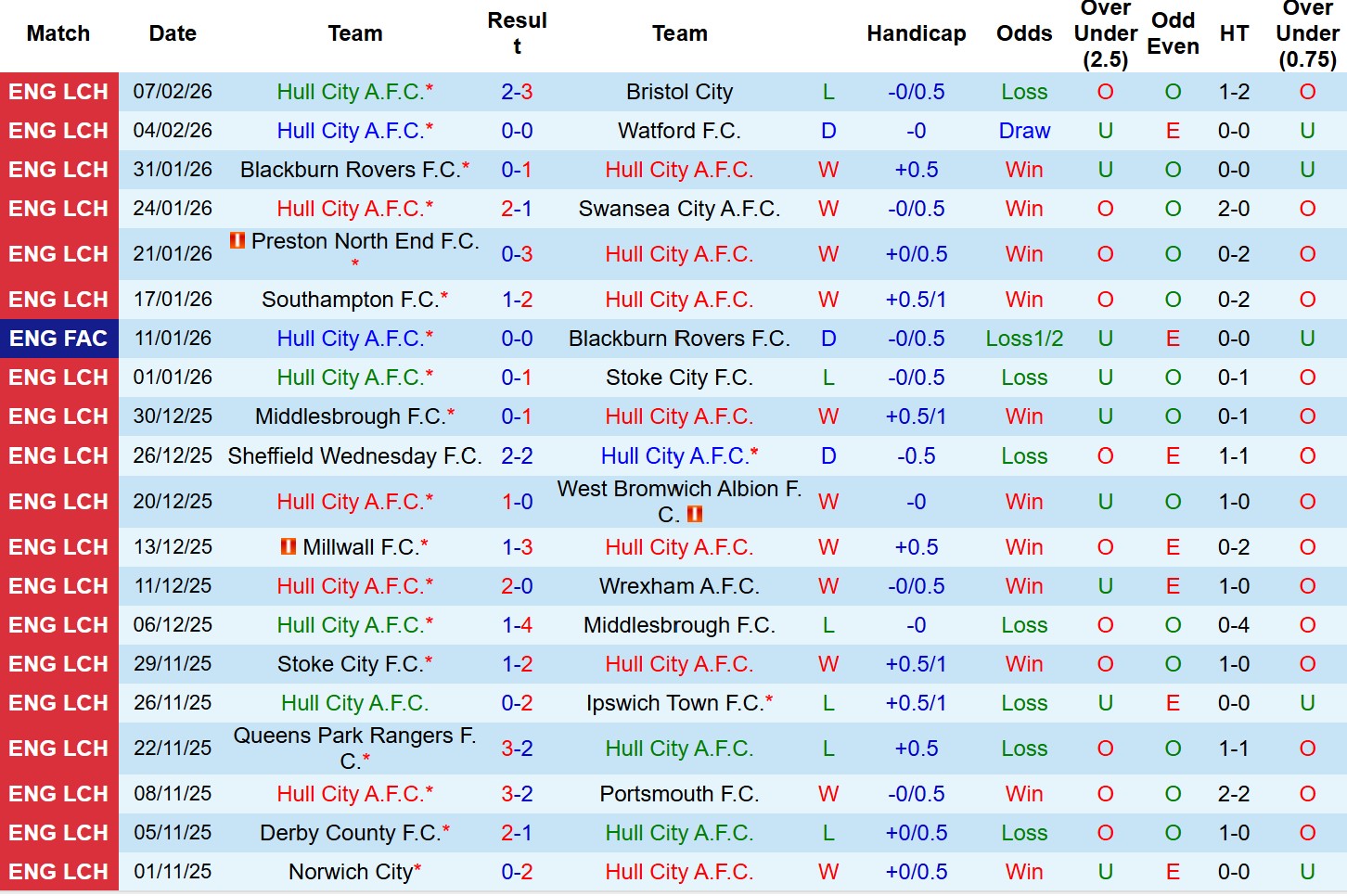Click the Date column header
Viewport: 1347px width, 896px height.
173,33
